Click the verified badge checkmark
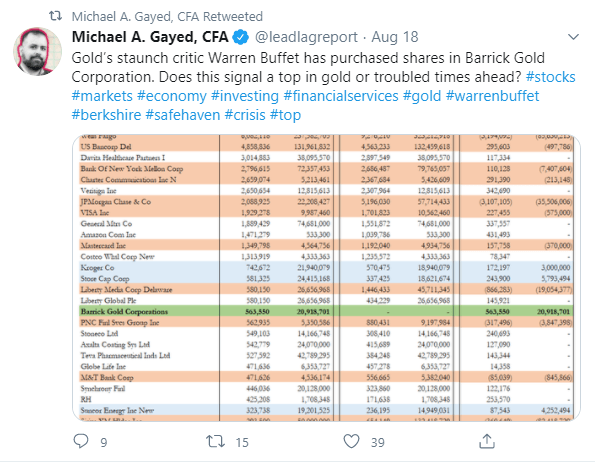The image size is (595, 463). (x=240, y=37)
